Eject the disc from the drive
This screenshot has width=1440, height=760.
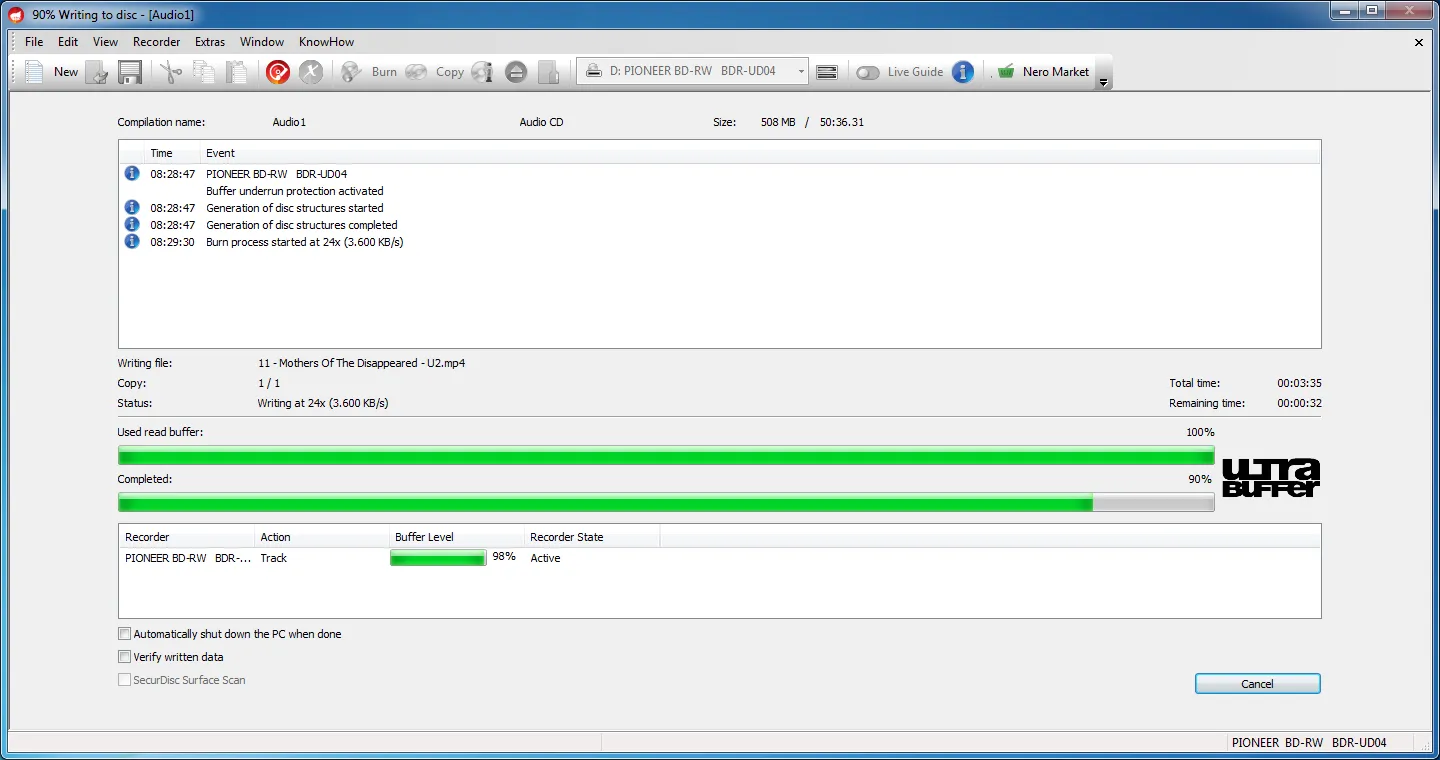516,72
